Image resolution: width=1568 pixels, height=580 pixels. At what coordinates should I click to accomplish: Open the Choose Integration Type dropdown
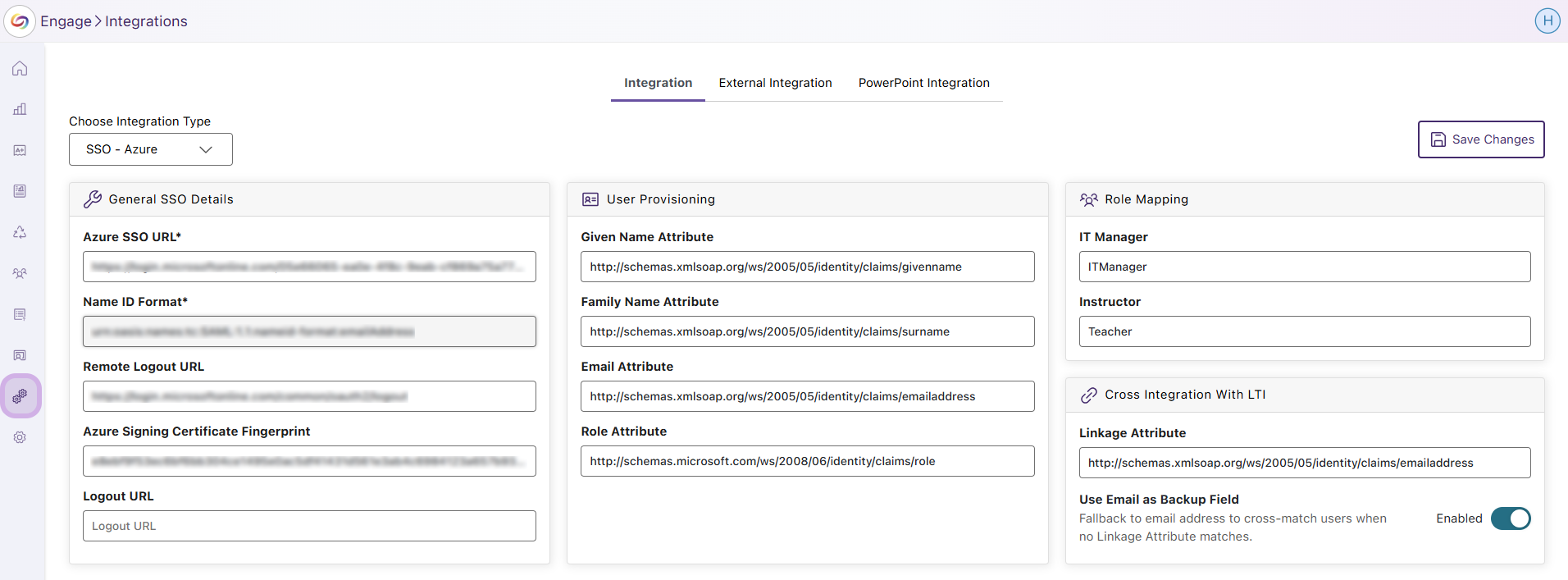tap(151, 149)
